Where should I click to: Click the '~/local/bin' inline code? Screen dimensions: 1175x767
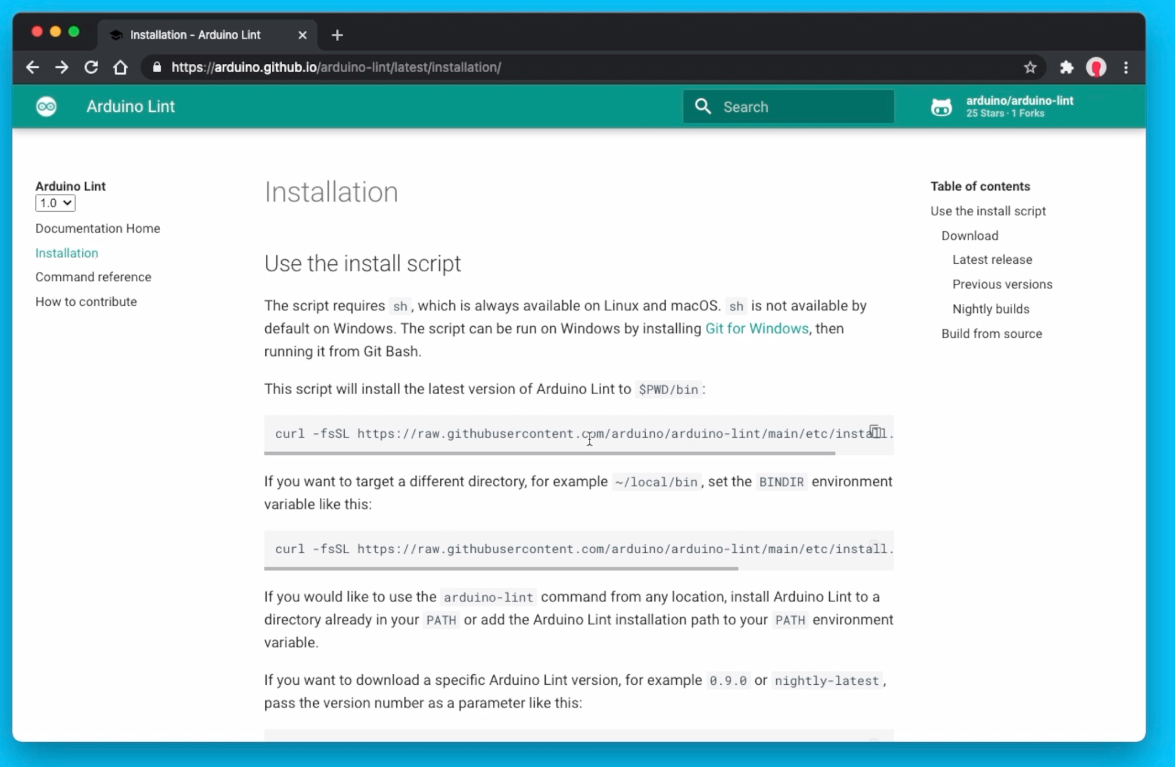click(x=656, y=482)
